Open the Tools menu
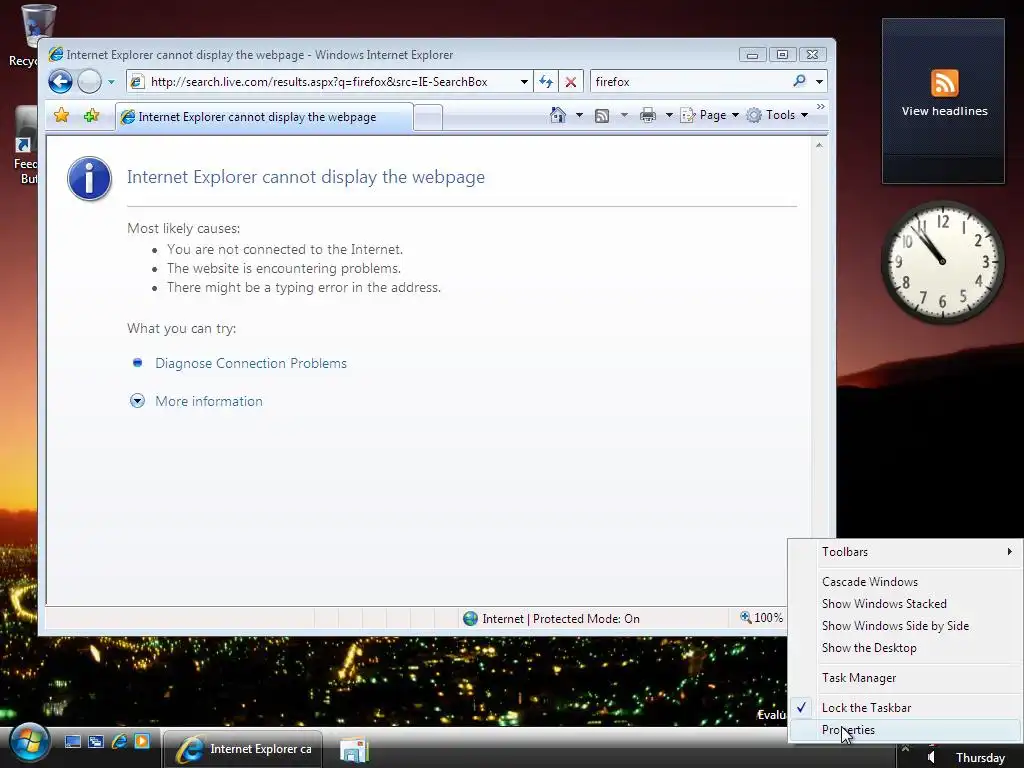 (x=778, y=115)
